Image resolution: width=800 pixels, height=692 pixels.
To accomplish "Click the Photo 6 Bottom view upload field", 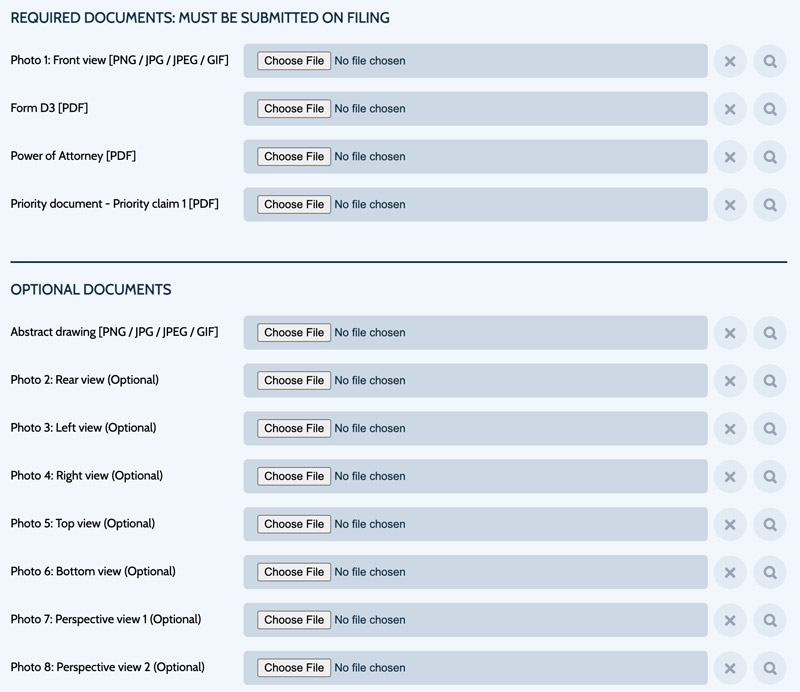I will click(x=476, y=572).
